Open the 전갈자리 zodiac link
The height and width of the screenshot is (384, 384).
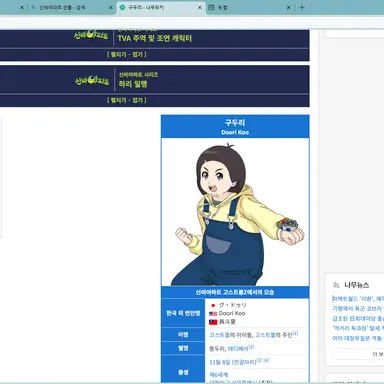pos(244,362)
